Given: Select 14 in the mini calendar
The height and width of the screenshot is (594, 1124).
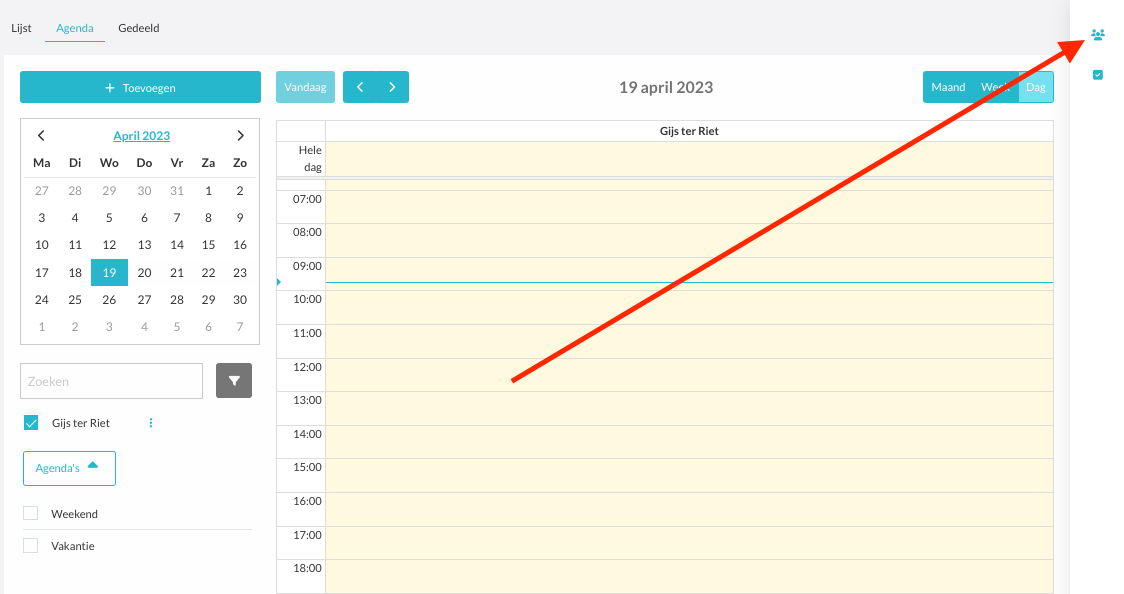Looking at the screenshot, I should click(x=176, y=245).
